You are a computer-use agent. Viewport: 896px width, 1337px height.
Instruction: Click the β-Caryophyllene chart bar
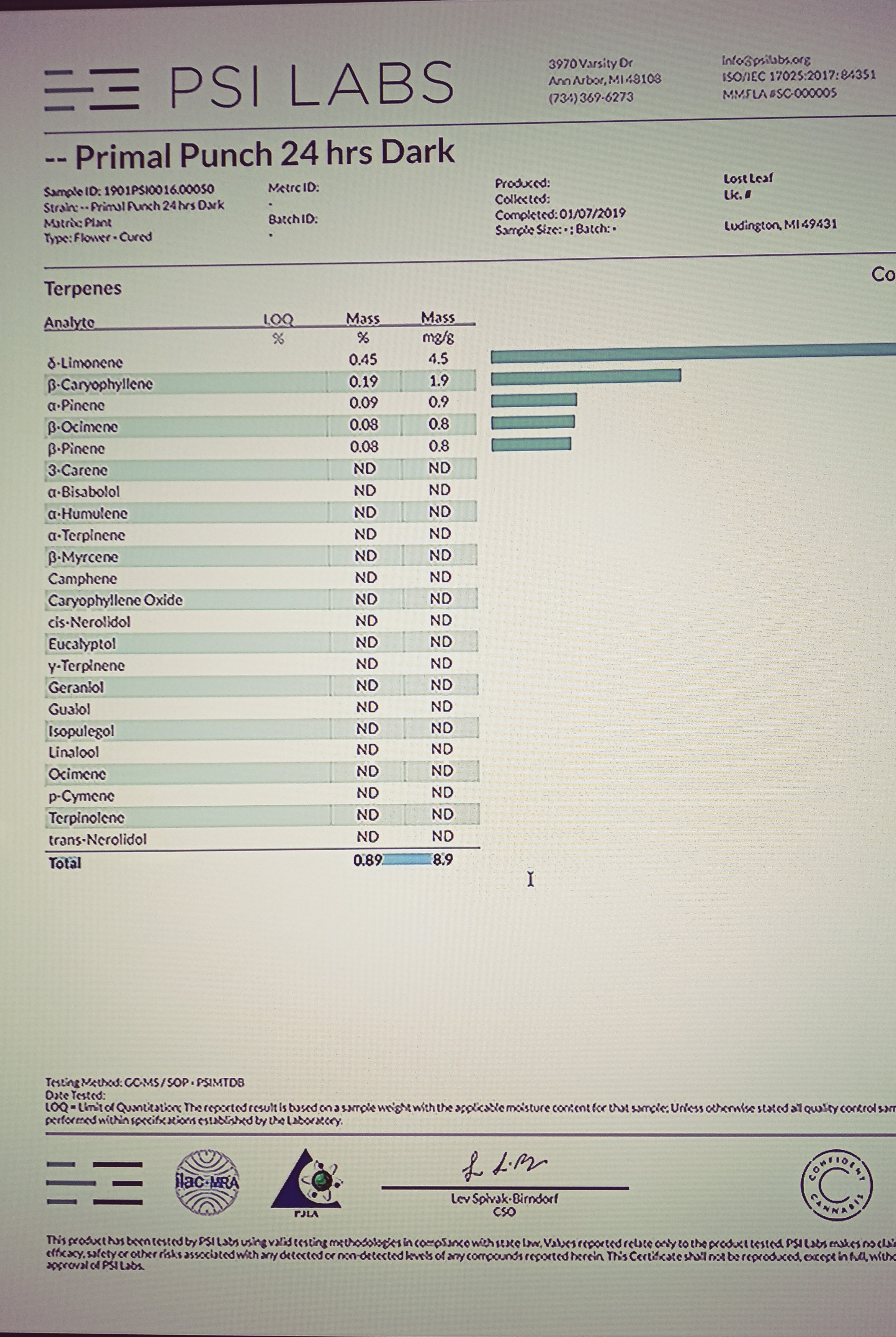pyautogui.click(x=586, y=377)
